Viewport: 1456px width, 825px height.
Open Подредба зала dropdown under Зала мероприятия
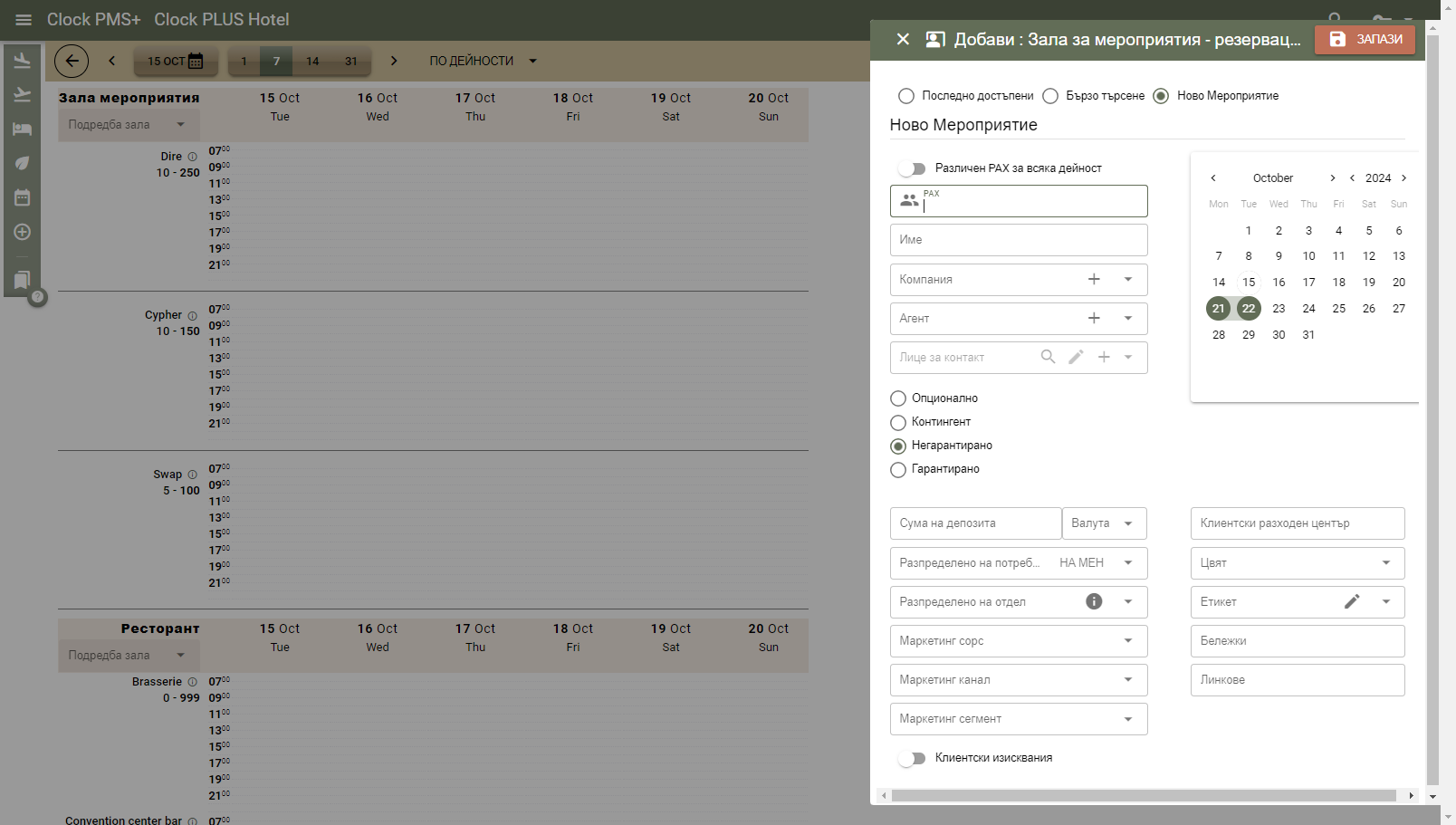point(129,125)
